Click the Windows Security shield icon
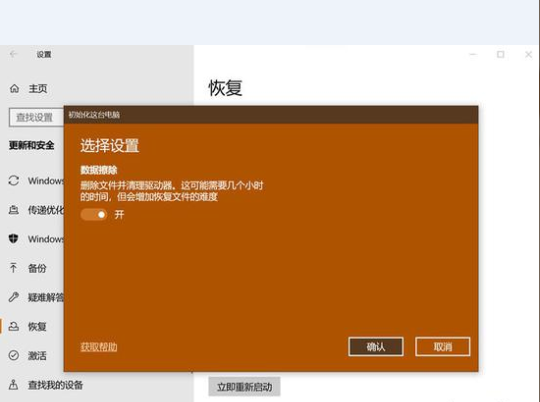540x402 pixels. pyautogui.click(x=13, y=239)
